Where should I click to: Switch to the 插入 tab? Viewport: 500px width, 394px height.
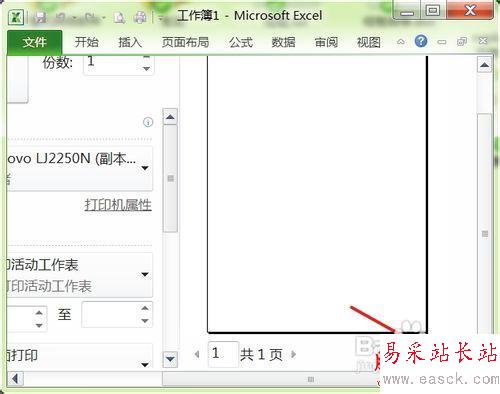130,42
